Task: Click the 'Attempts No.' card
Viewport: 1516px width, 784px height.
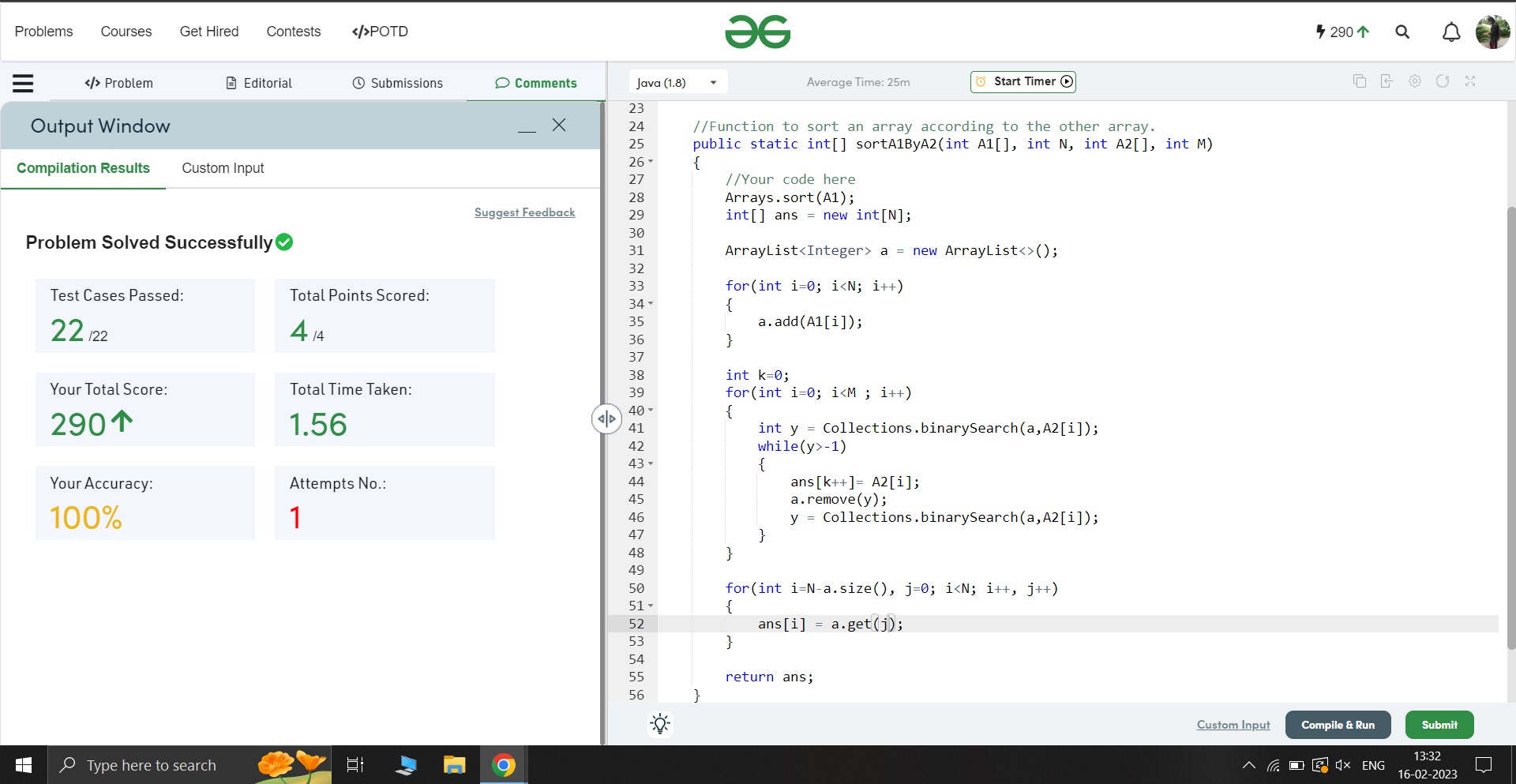Action: (385, 503)
